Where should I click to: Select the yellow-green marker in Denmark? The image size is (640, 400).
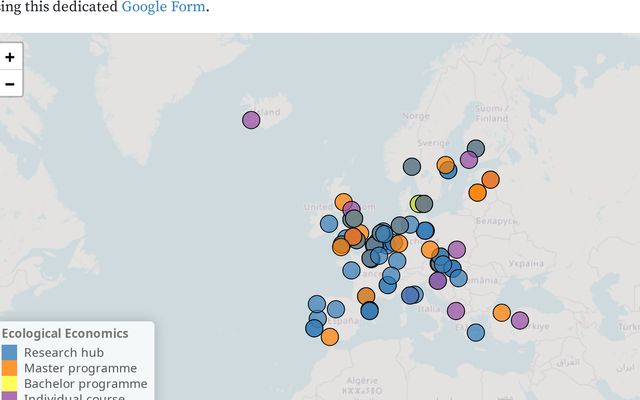point(418,203)
